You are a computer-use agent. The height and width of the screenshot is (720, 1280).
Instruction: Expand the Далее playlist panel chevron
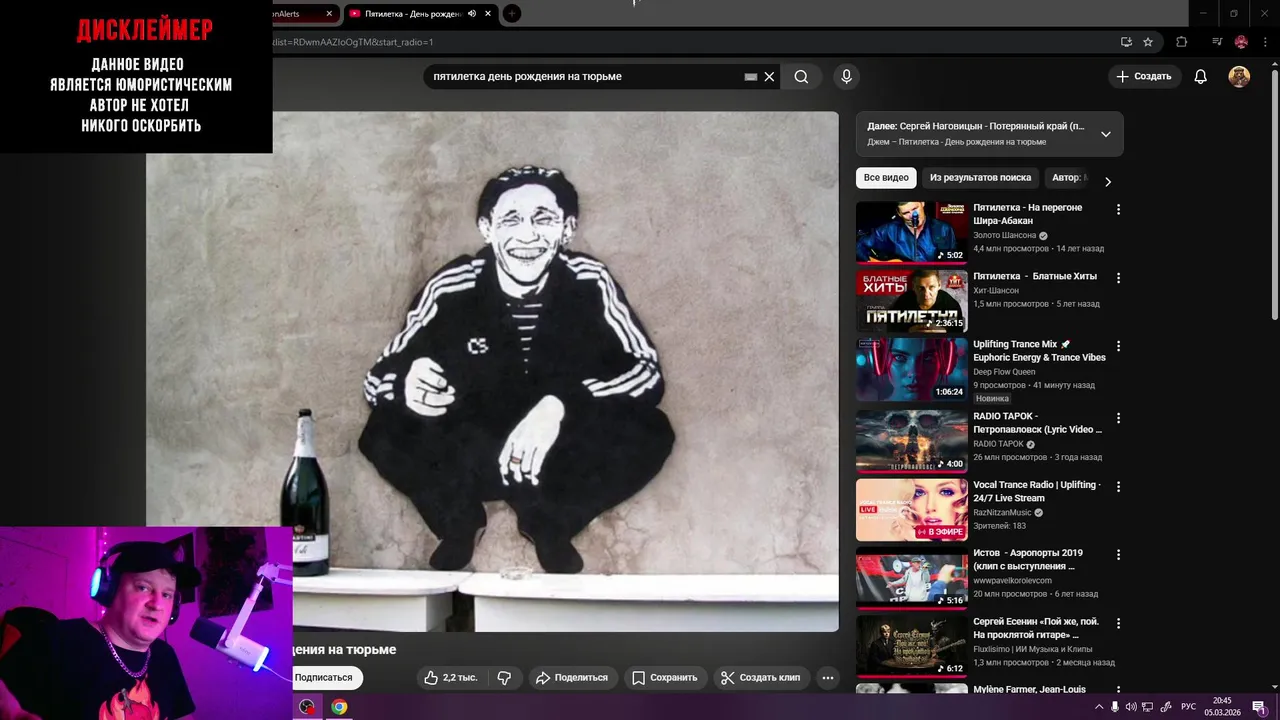coord(1105,134)
